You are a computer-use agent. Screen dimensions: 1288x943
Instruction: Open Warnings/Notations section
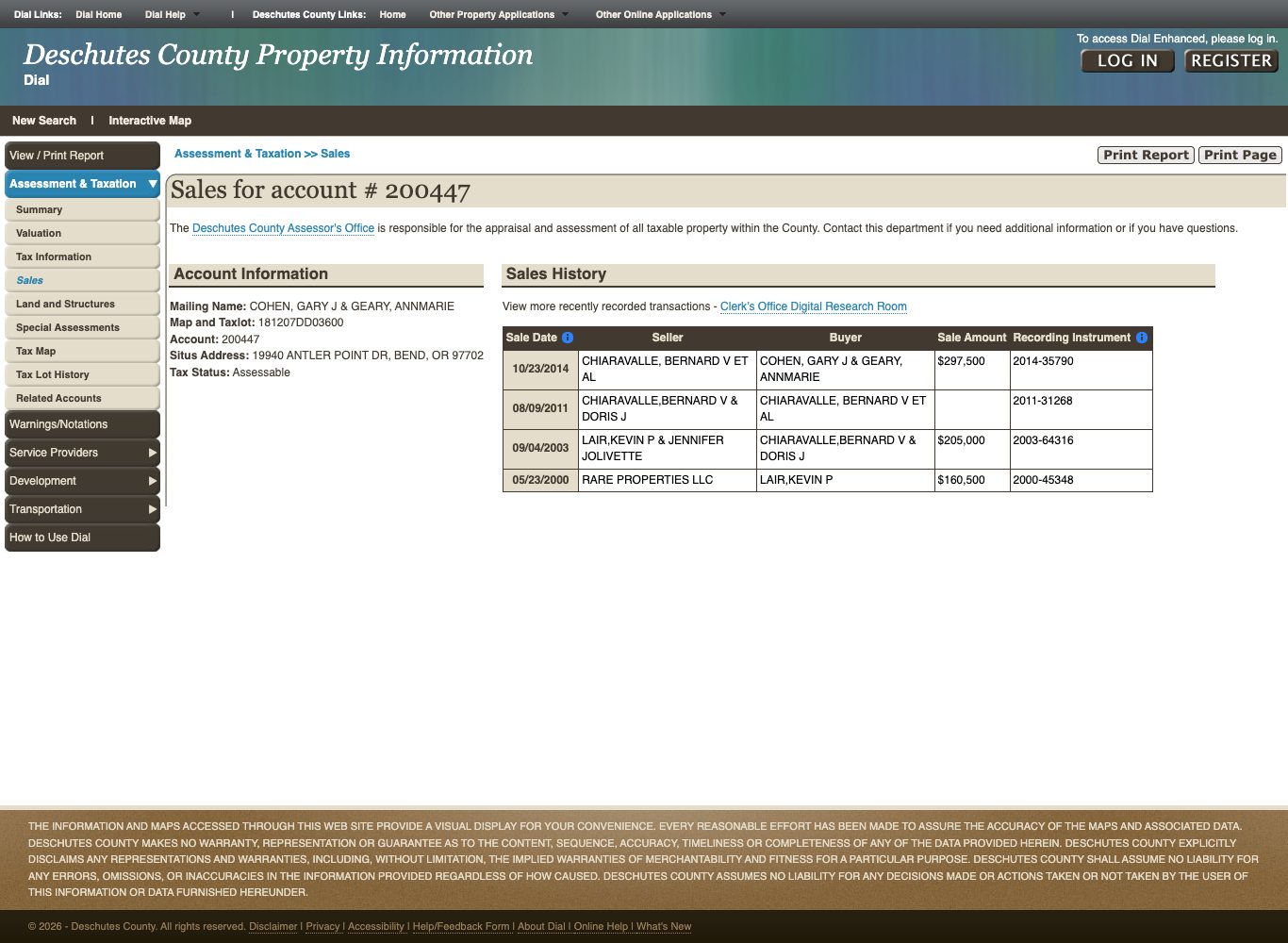[82, 424]
